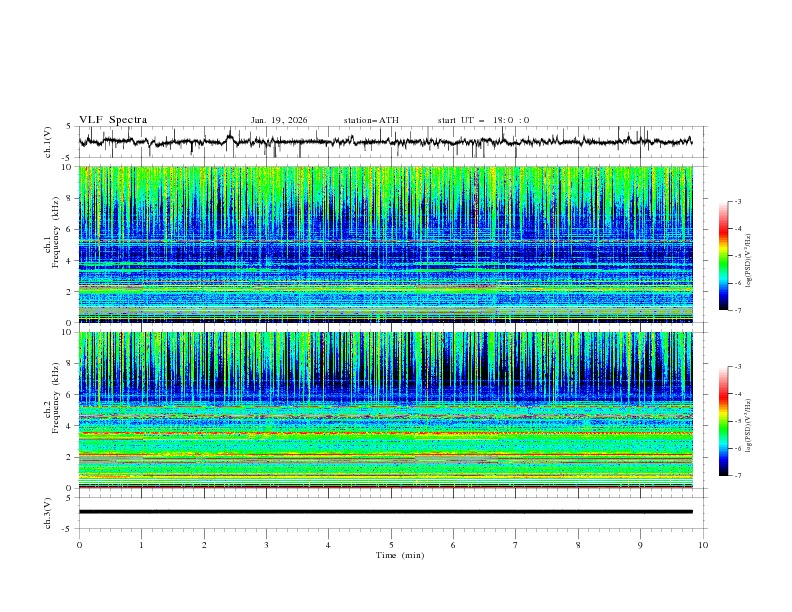Click the ch.1 spectrogram panel
The height and width of the screenshot is (612, 792).
click(385, 244)
